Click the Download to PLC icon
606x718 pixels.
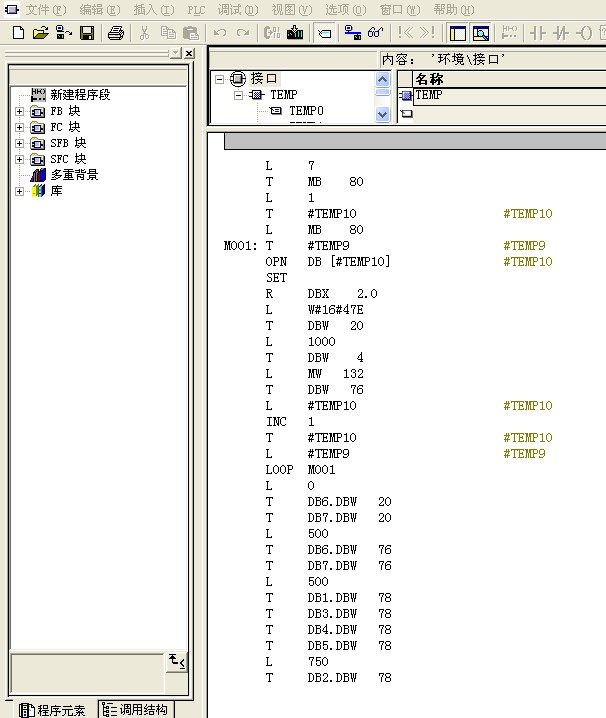tap(295, 33)
